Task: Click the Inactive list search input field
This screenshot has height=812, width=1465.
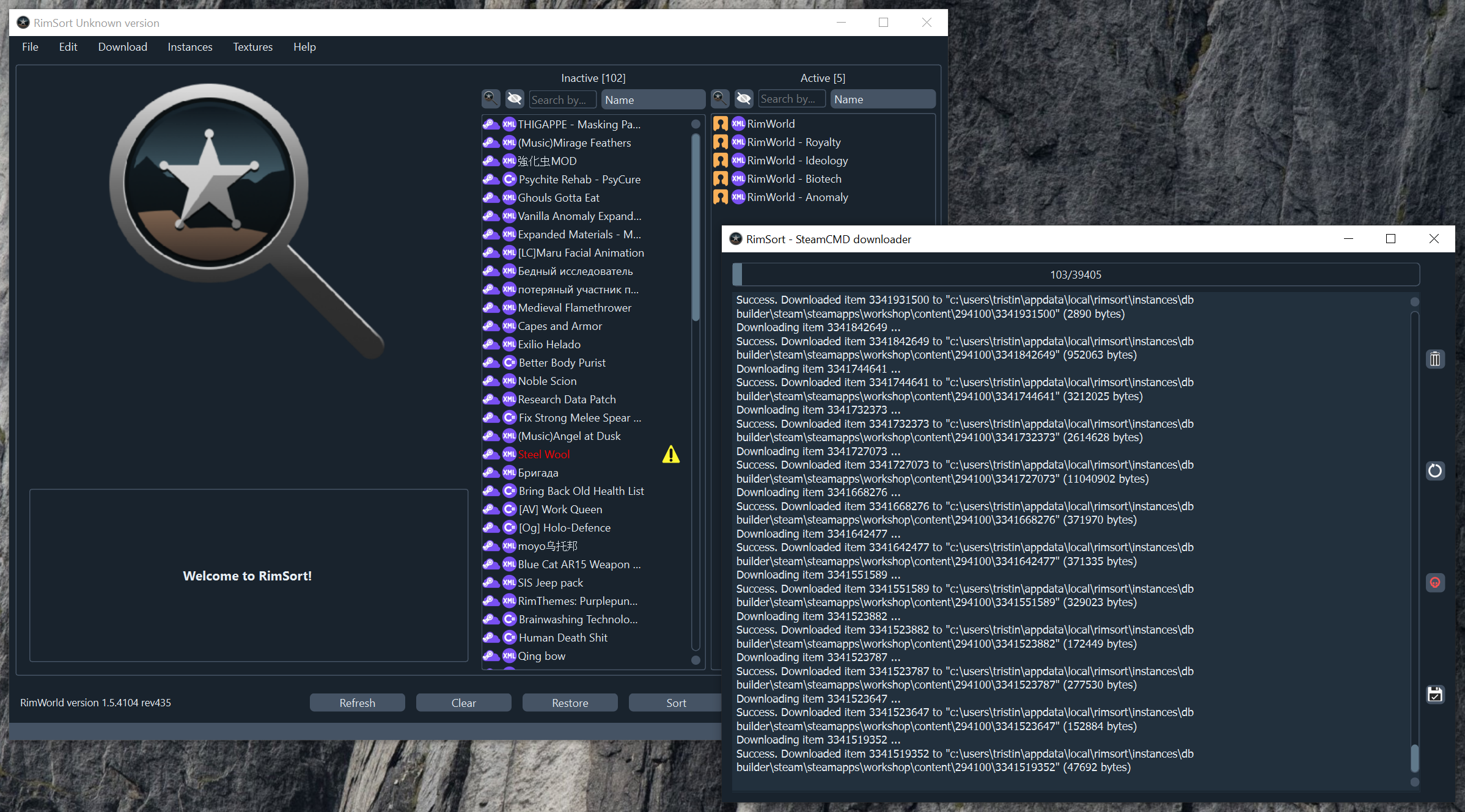Action: [x=562, y=100]
